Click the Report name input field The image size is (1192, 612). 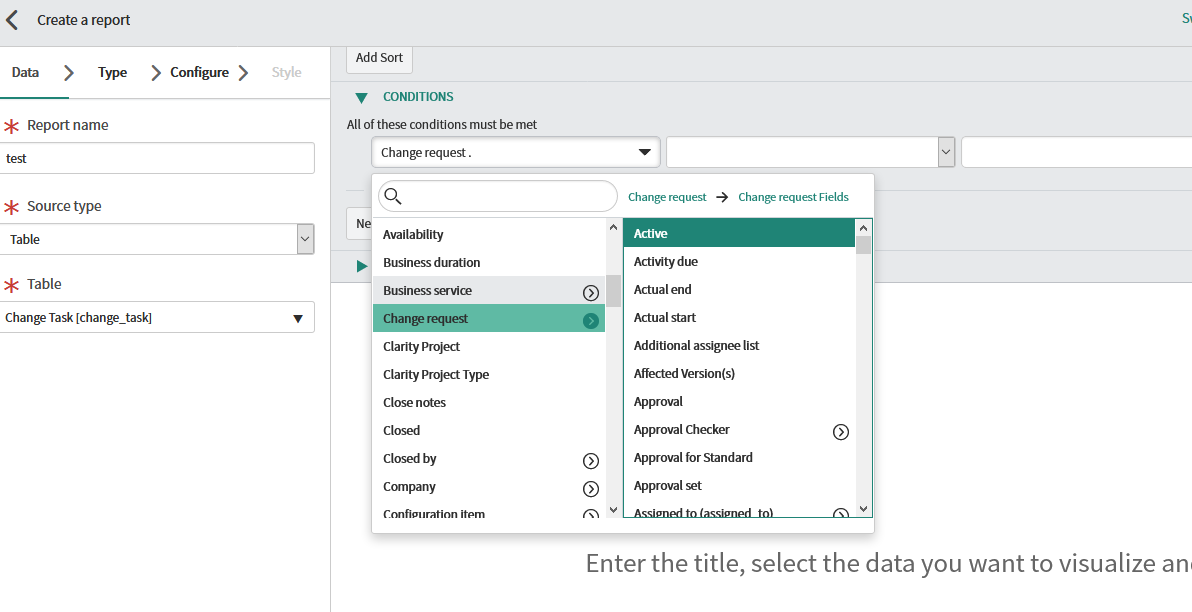pyautogui.click(x=158, y=158)
